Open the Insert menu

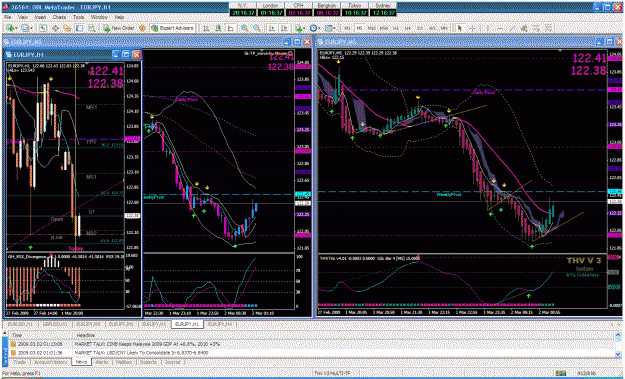[40, 18]
